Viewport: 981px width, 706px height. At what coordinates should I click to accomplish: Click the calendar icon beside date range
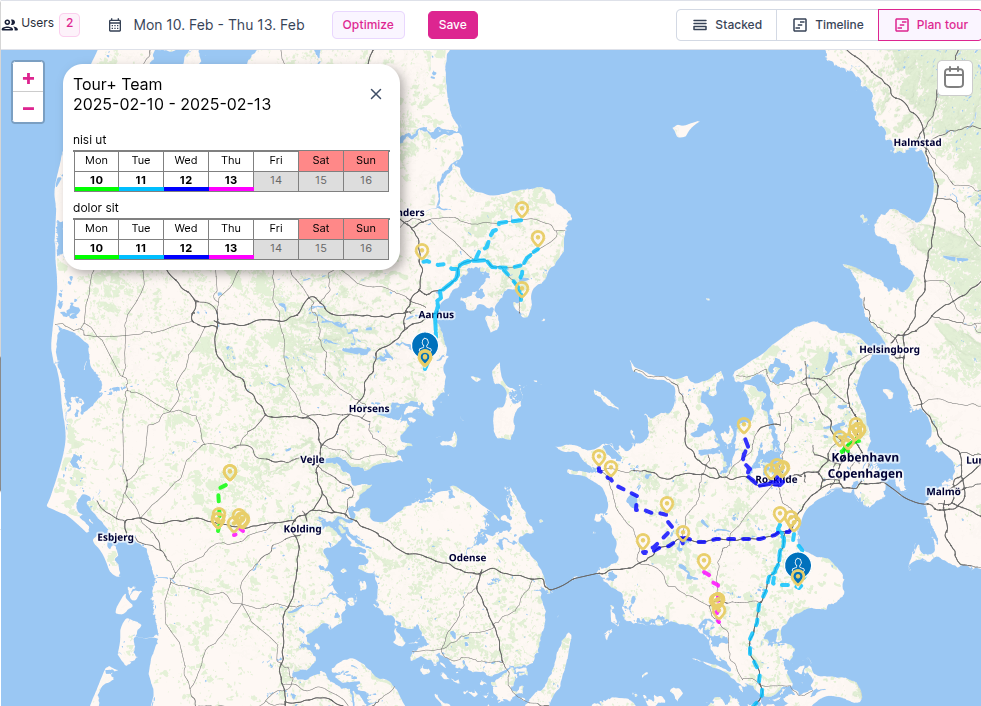point(116,25)
